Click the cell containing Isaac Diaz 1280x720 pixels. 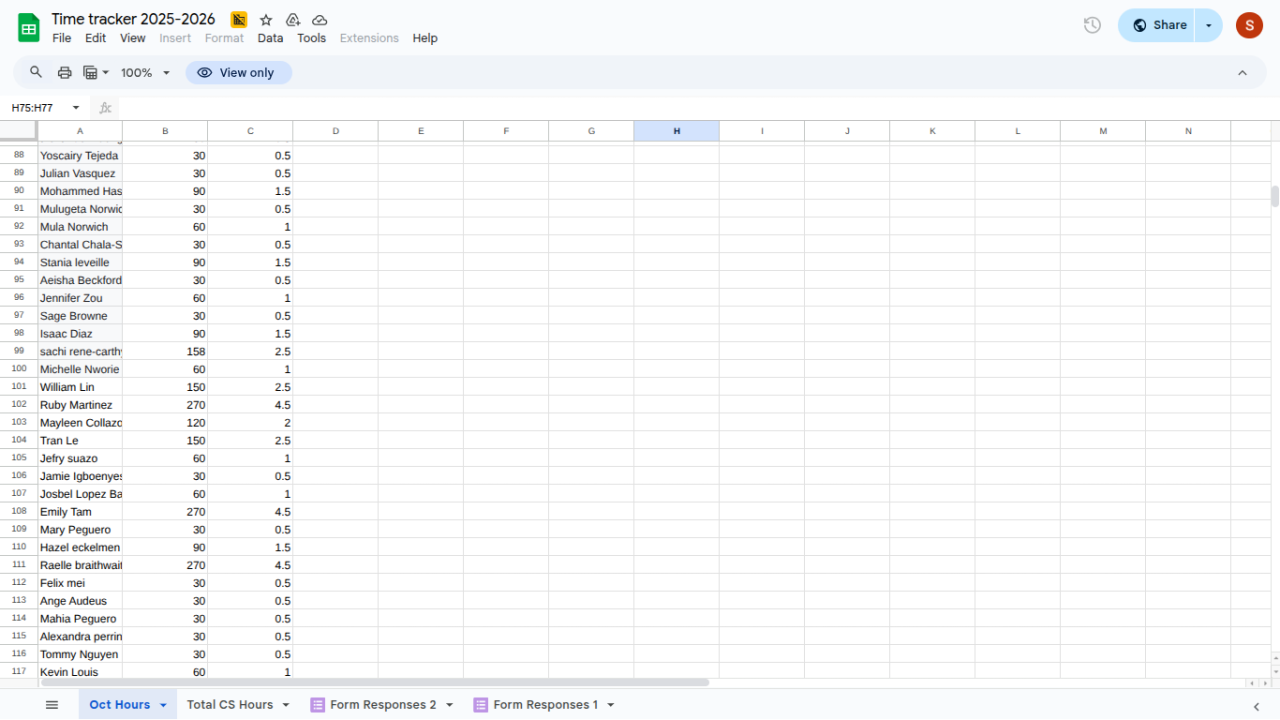80,334
